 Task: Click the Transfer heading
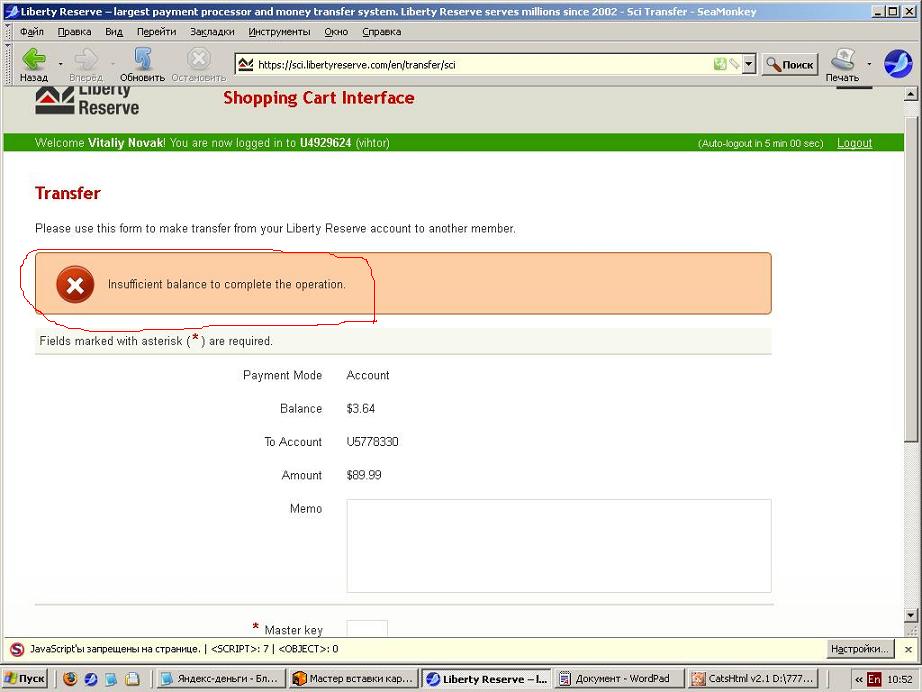68,193
